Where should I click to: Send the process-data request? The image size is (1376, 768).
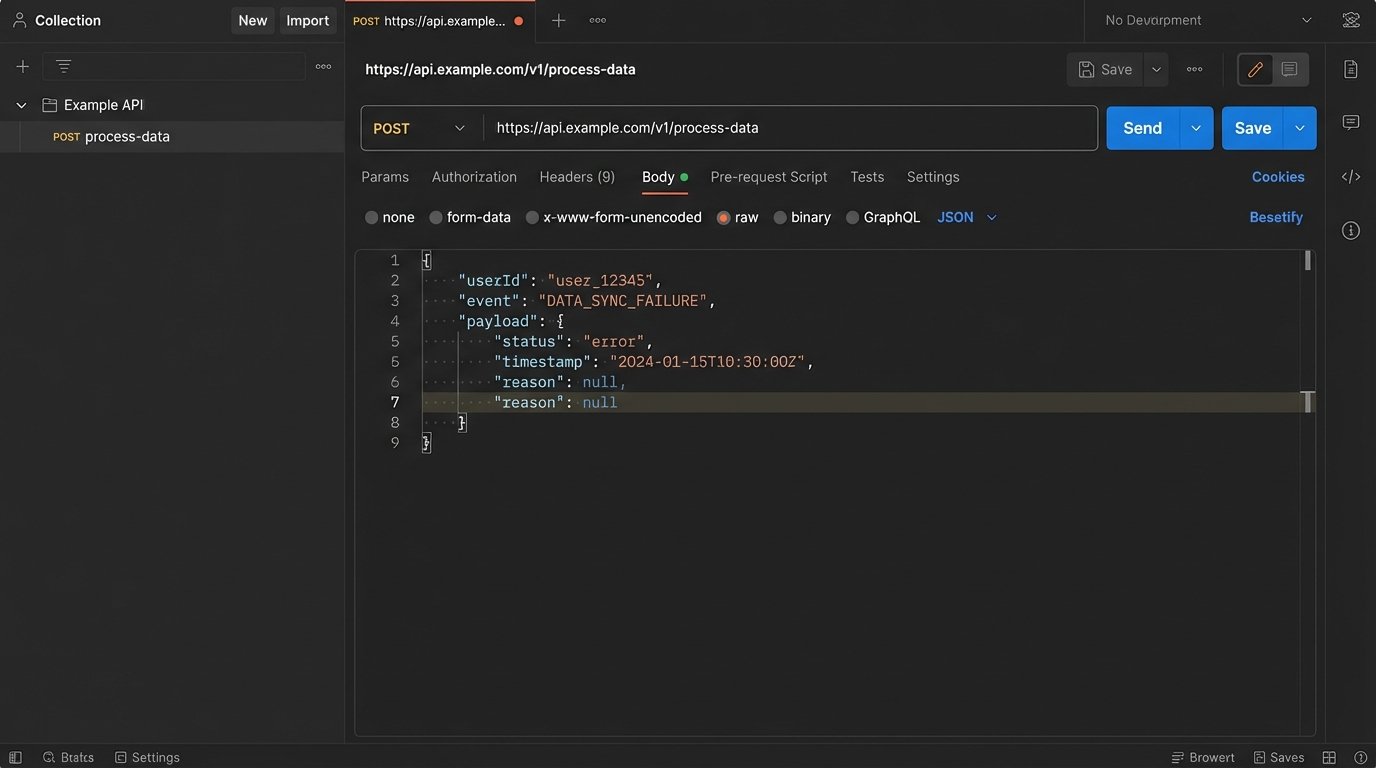click(1141, 128)
